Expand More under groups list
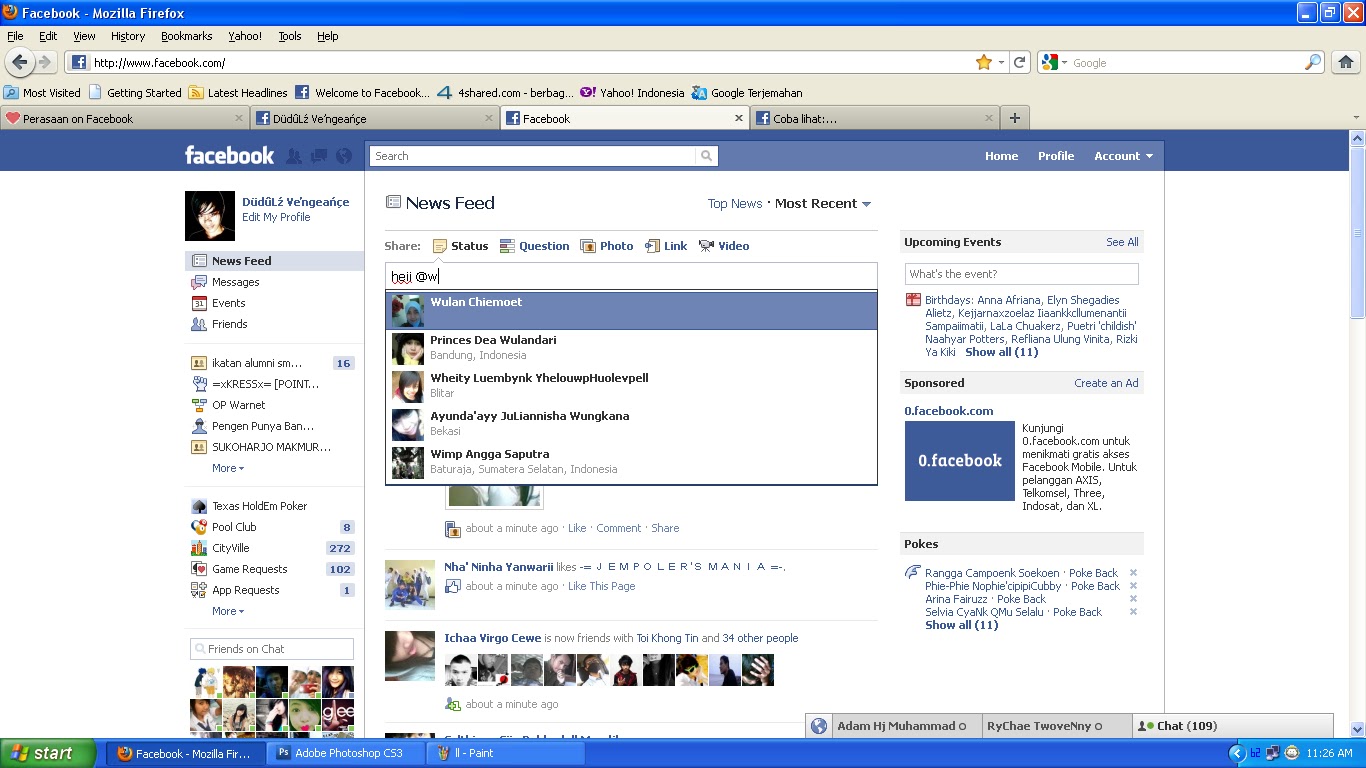The height and width of the screenshot is (768, 1366). click(x=228, y=468)
